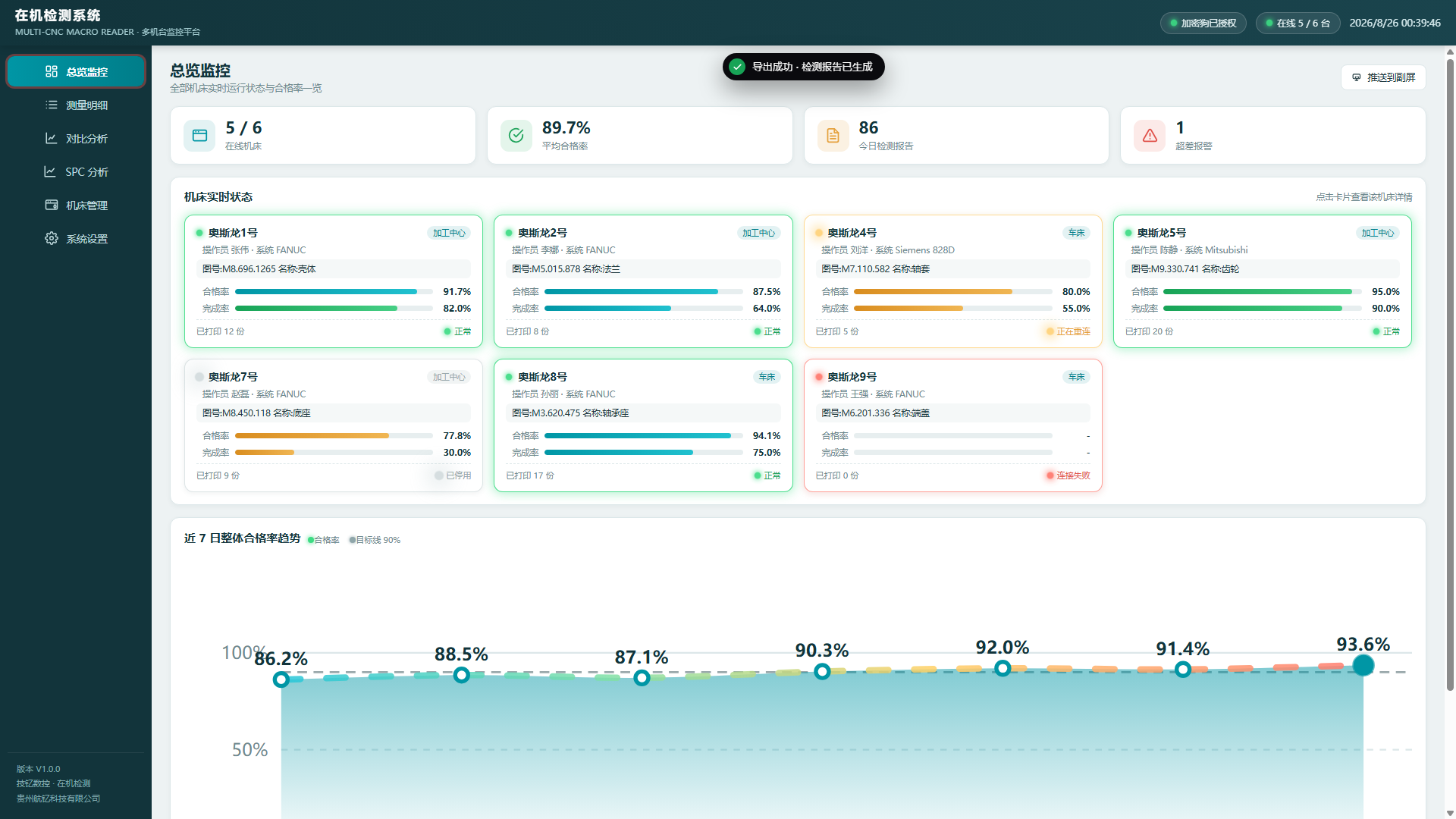Click the 今日检测报告 document icon
The image size is (1456, 819).
coord(833,136)
